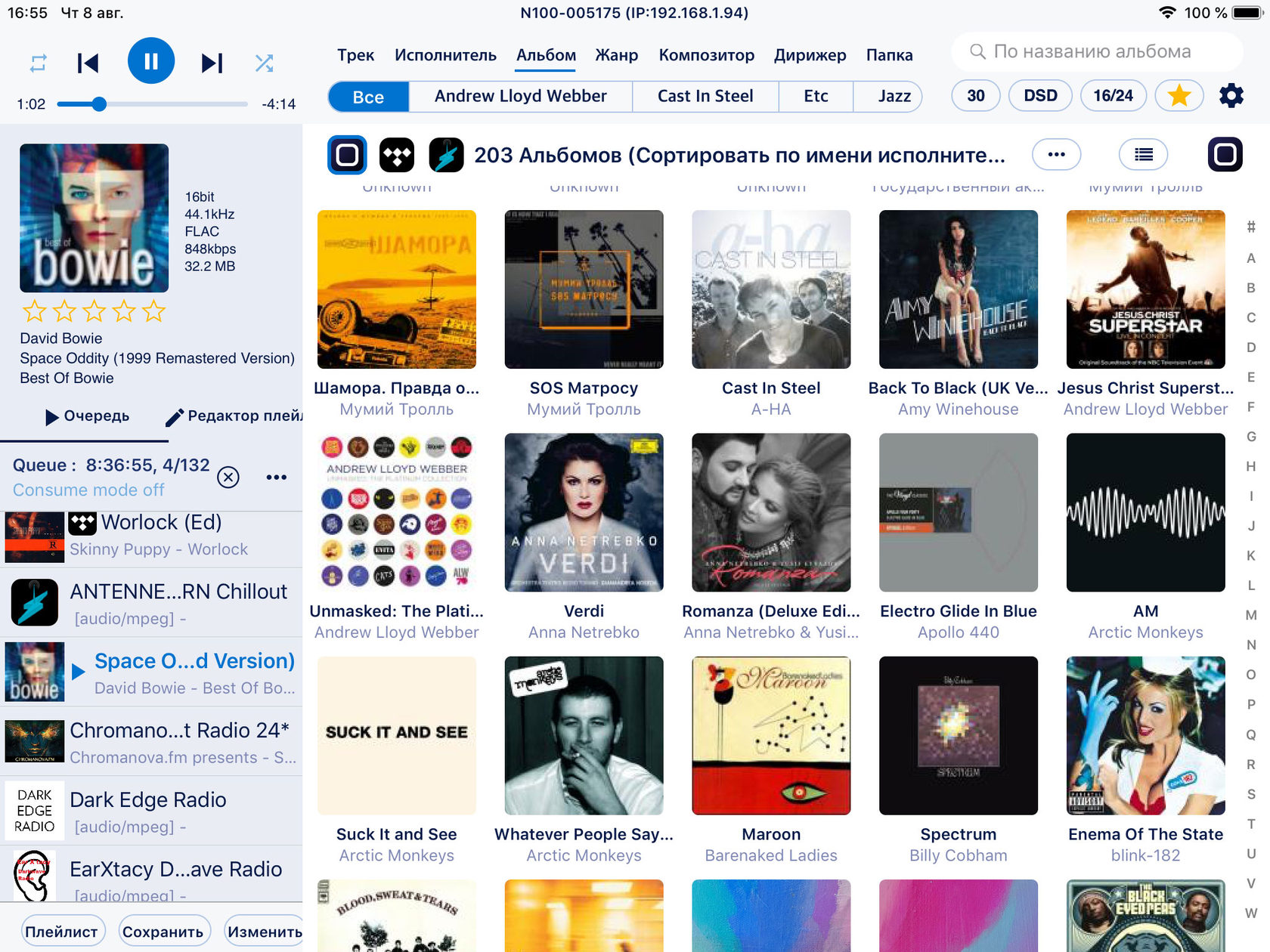Select the Все filter segment
This screenshot has height=952, width=1270.
(369, 97)
